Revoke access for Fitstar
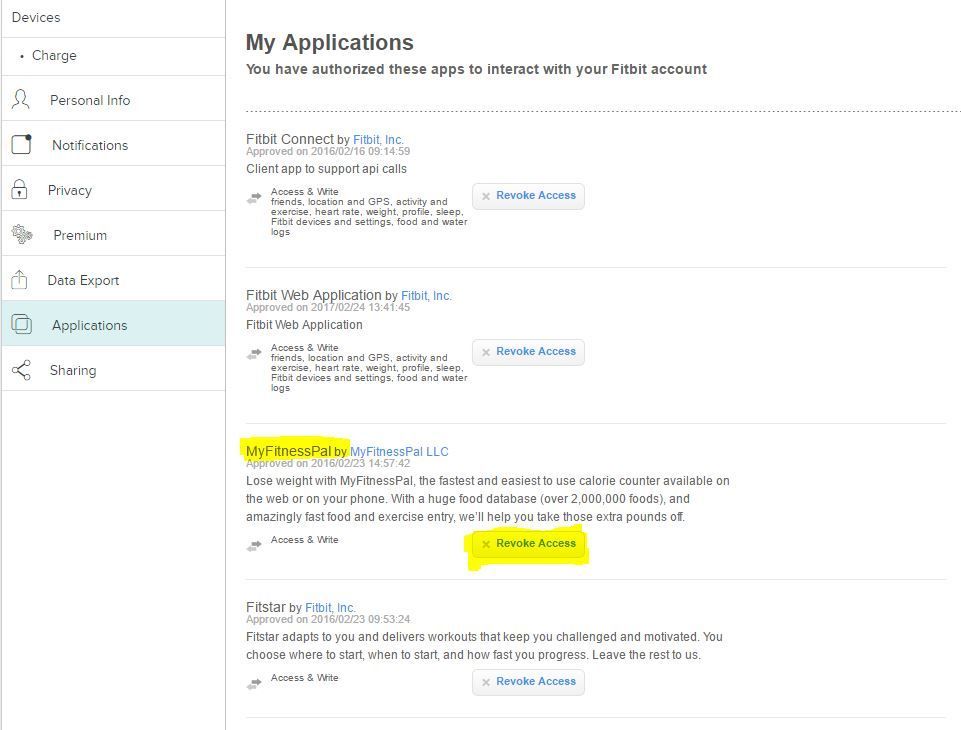961x730 pixels. [528, 682]
